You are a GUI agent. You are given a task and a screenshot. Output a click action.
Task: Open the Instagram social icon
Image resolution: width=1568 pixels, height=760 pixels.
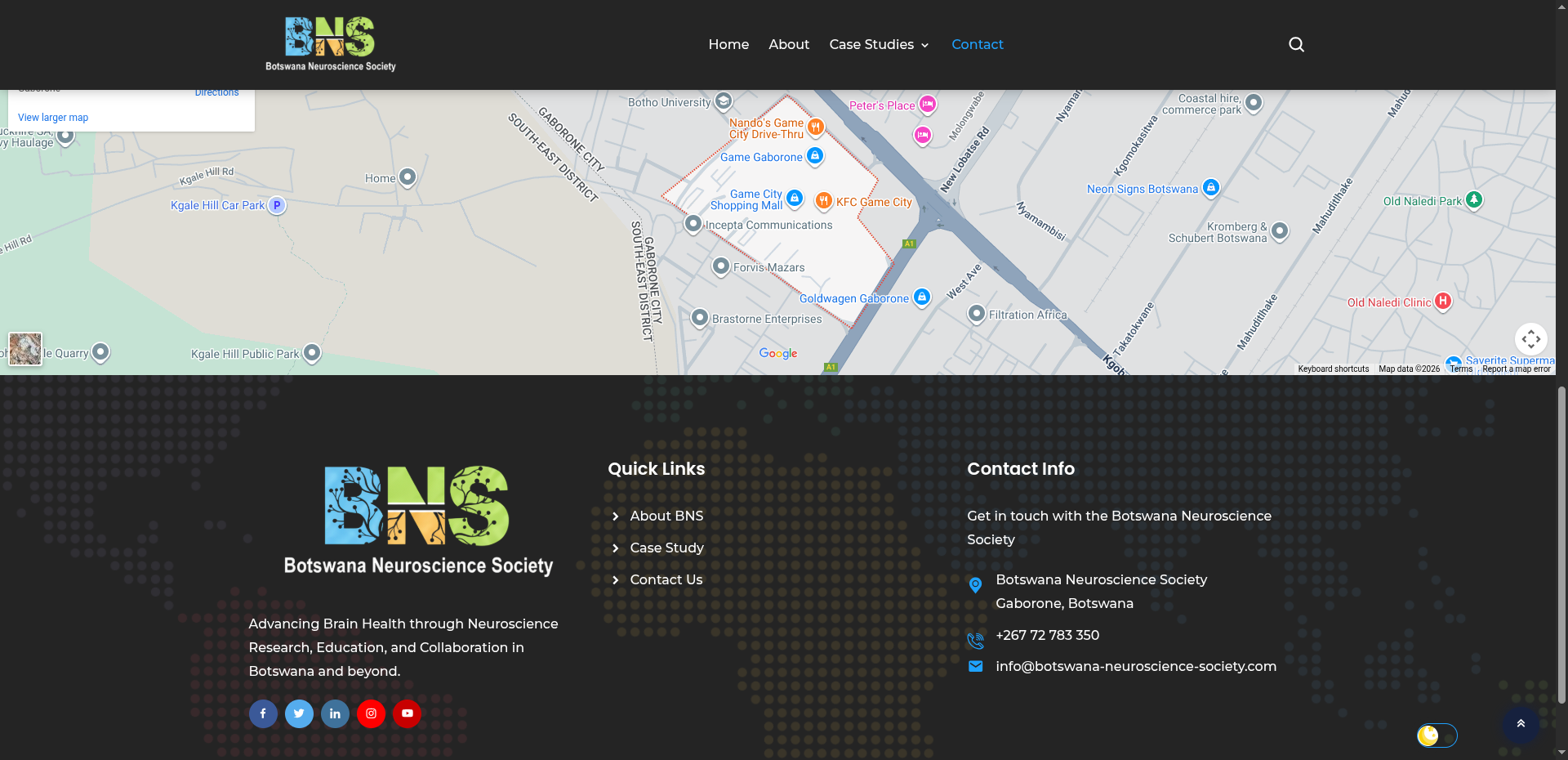point(371,713)
